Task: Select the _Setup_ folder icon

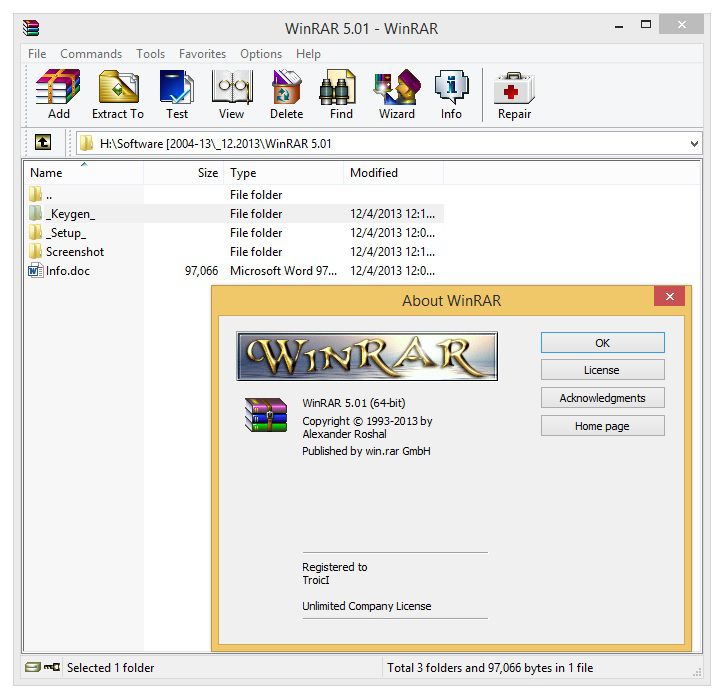Action: click(35, 232)
